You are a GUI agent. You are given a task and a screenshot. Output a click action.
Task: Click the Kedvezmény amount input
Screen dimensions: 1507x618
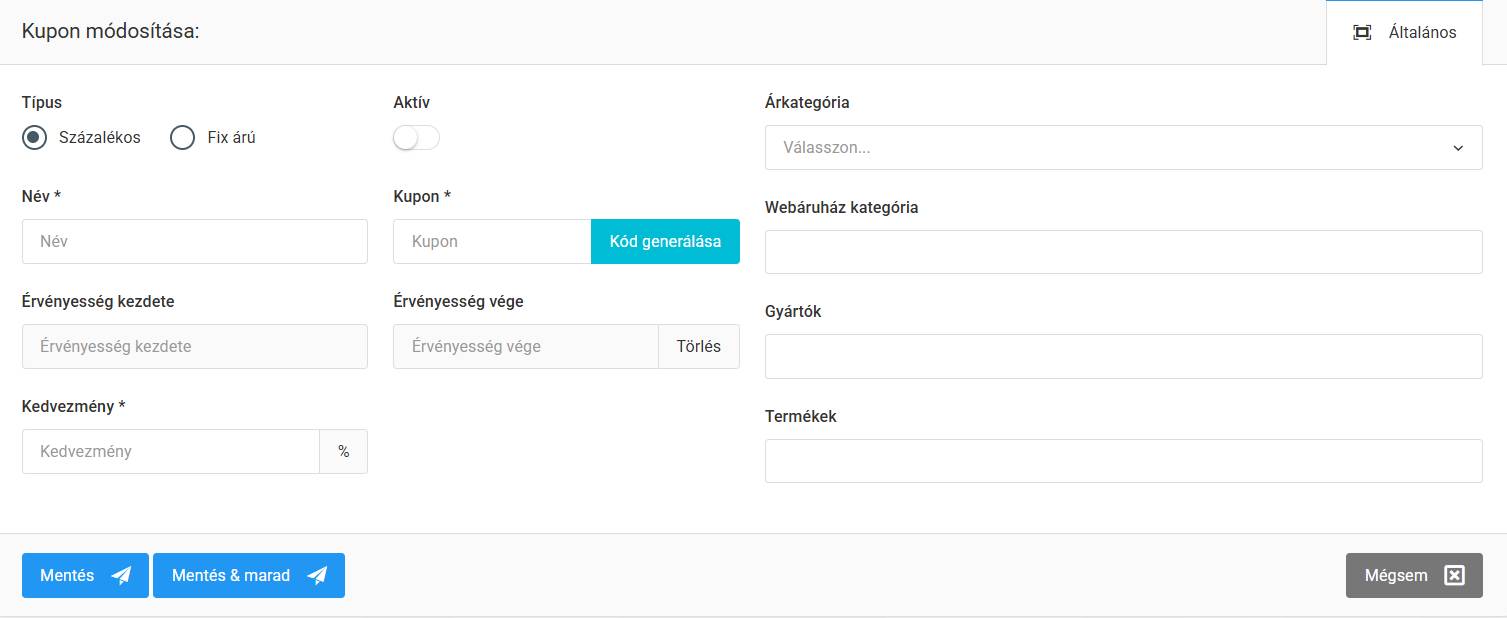point(170,451)
